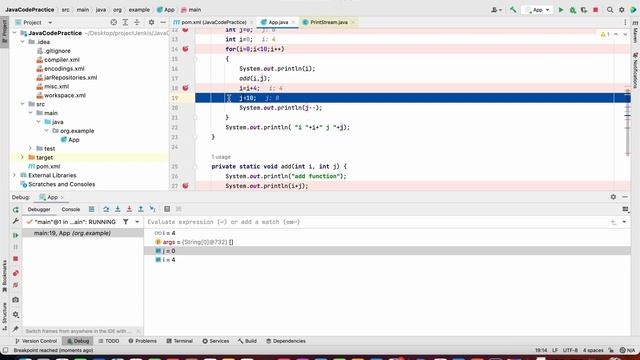Get thread dump with camera icon
This screenshot has height=360, width=640.
[x=16, y=300]
